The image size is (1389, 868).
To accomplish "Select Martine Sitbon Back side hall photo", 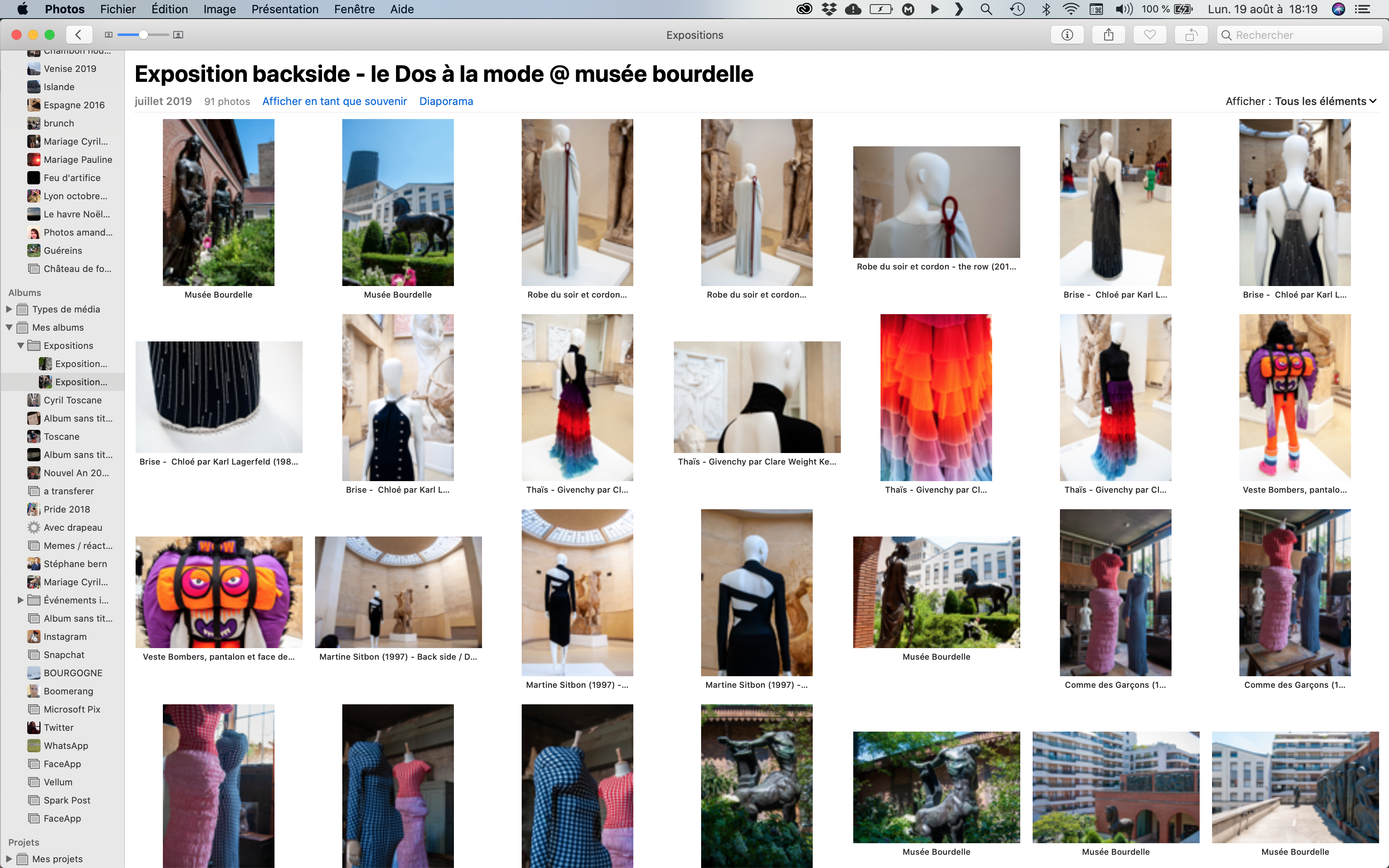I will pyautogui.click(x=399, y=592).
